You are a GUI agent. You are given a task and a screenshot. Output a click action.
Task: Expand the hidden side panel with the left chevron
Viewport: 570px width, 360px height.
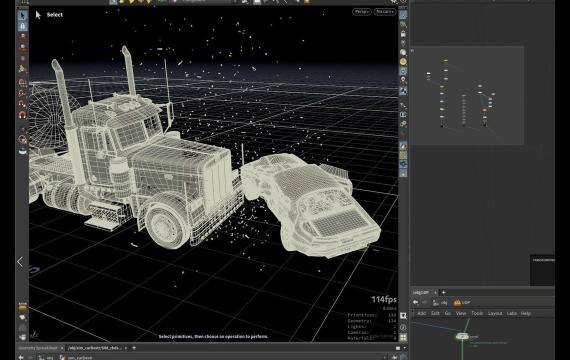20,262
